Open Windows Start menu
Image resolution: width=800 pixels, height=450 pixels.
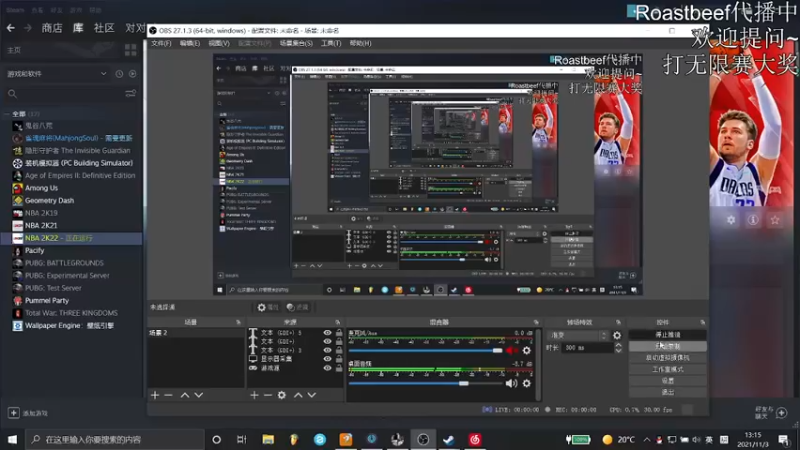coord(12,439)
